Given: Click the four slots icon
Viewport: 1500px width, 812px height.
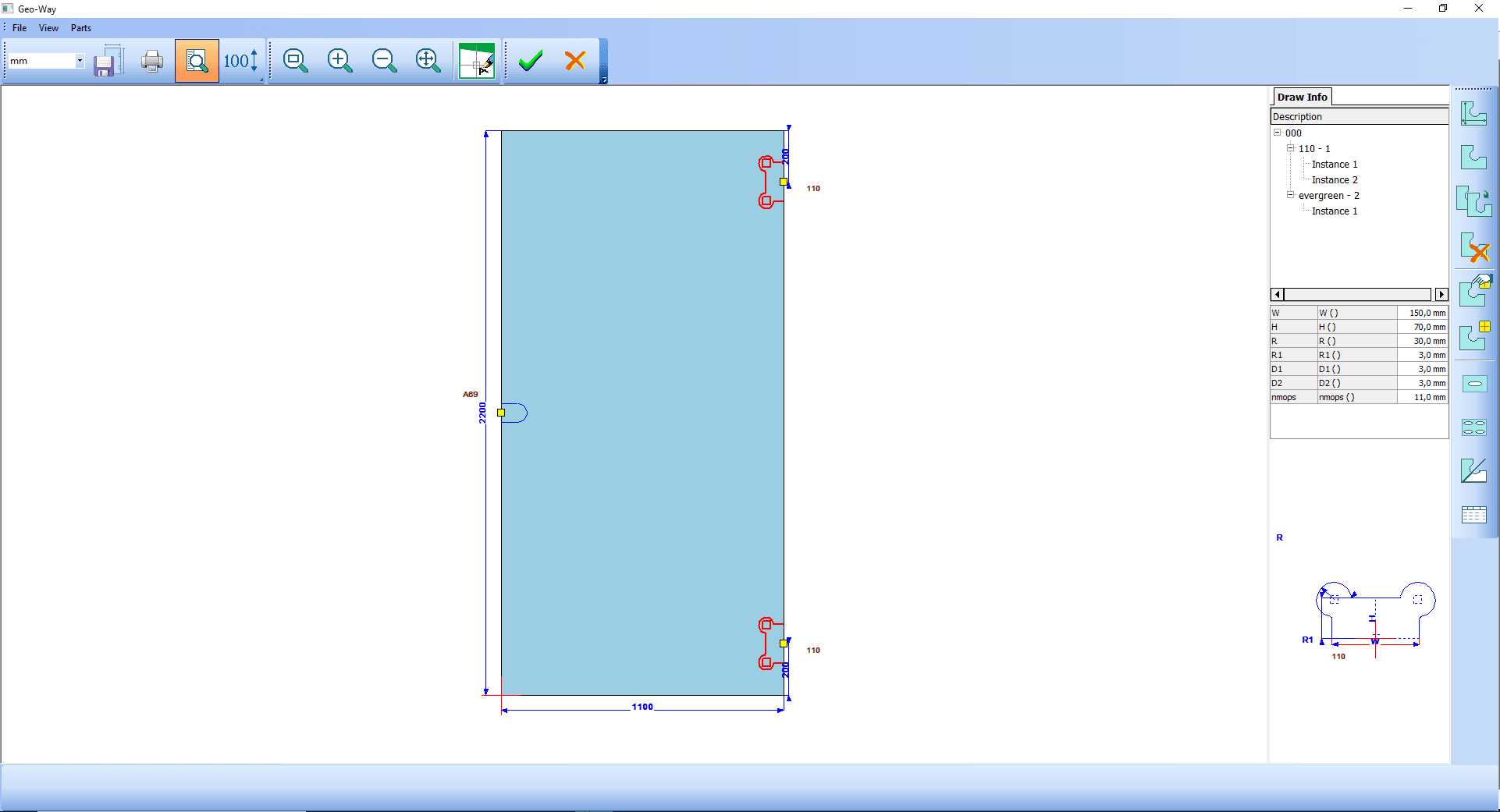Looking at the screenshot, I should point(1474,427).
